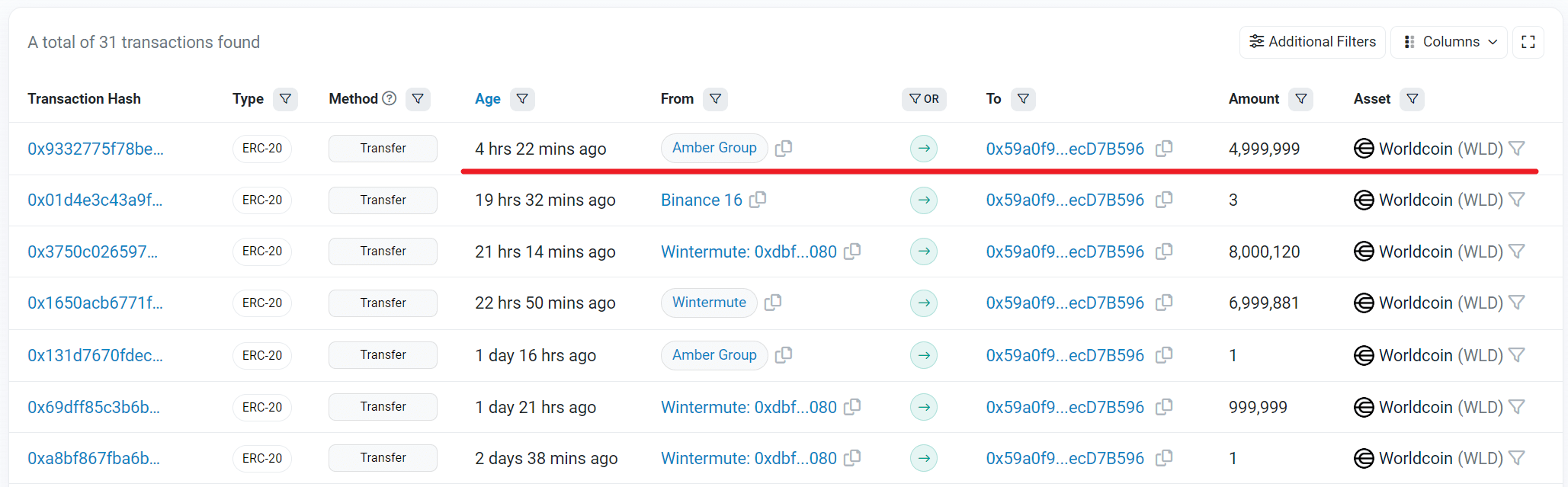This screenshot has height=487, width=1568.
Task: Click the text '1 day 16 hrs ago'
Action: click(x=535, y=355)
